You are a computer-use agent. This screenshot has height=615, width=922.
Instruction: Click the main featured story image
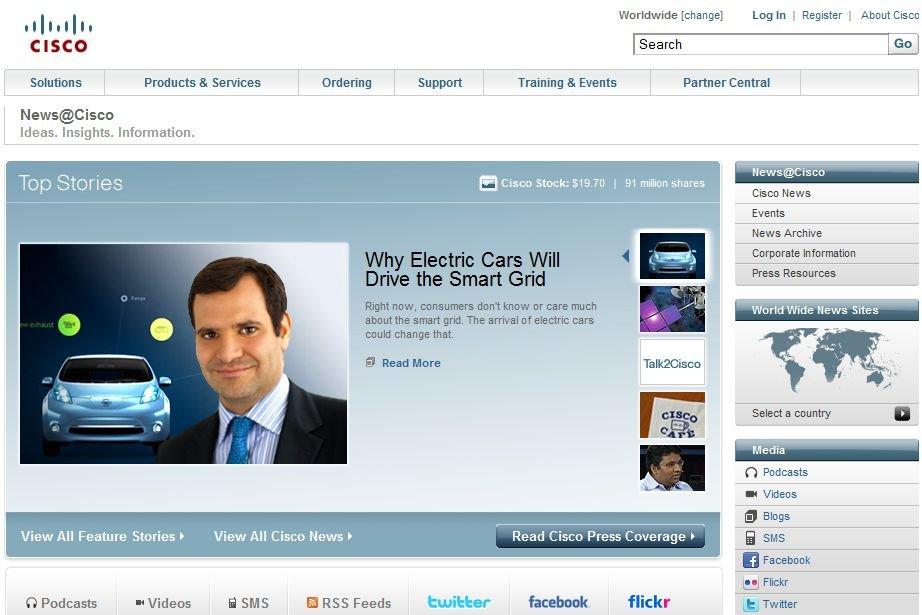pos(183,353)
